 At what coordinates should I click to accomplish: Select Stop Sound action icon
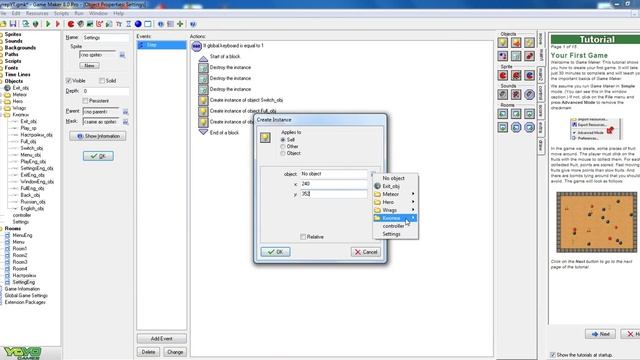point(516,95)
